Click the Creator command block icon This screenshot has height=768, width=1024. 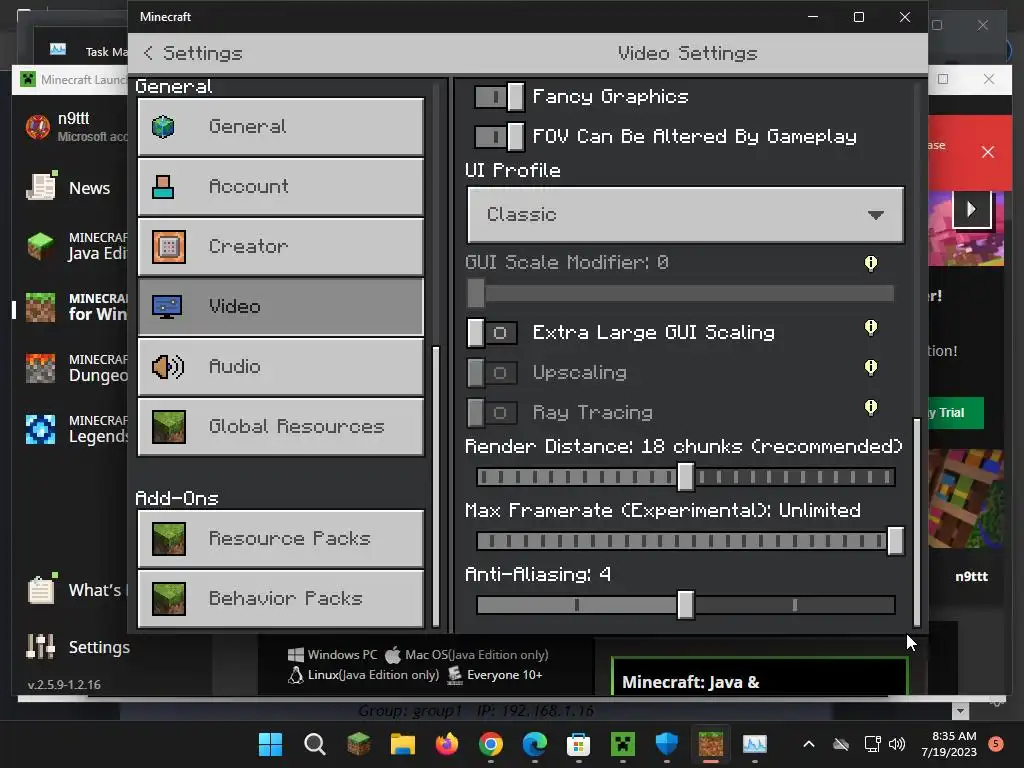click(168, 247)
